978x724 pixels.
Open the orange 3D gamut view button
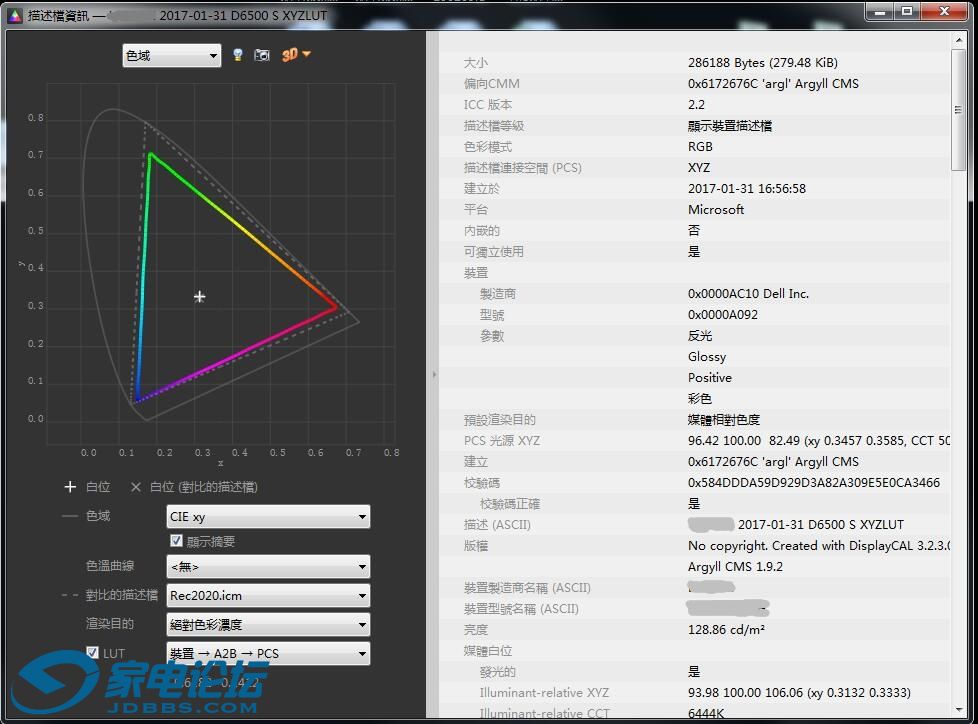tap(296, 55)
